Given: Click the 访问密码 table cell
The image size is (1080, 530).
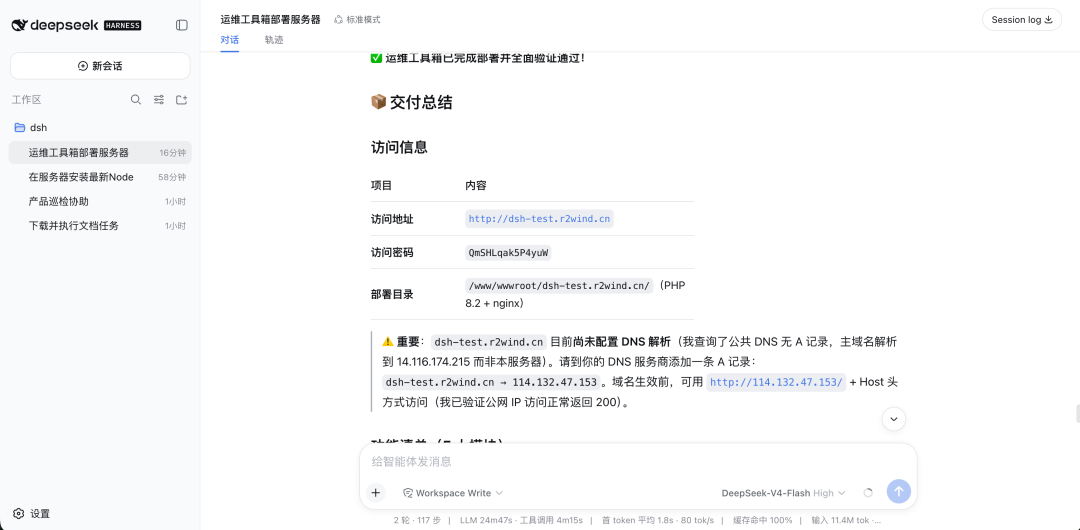Looking at the screenshot, I should tap(392, 252).
